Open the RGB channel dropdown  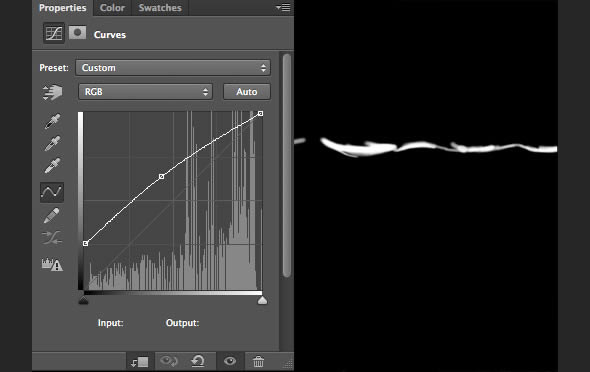tap(145, 92)
